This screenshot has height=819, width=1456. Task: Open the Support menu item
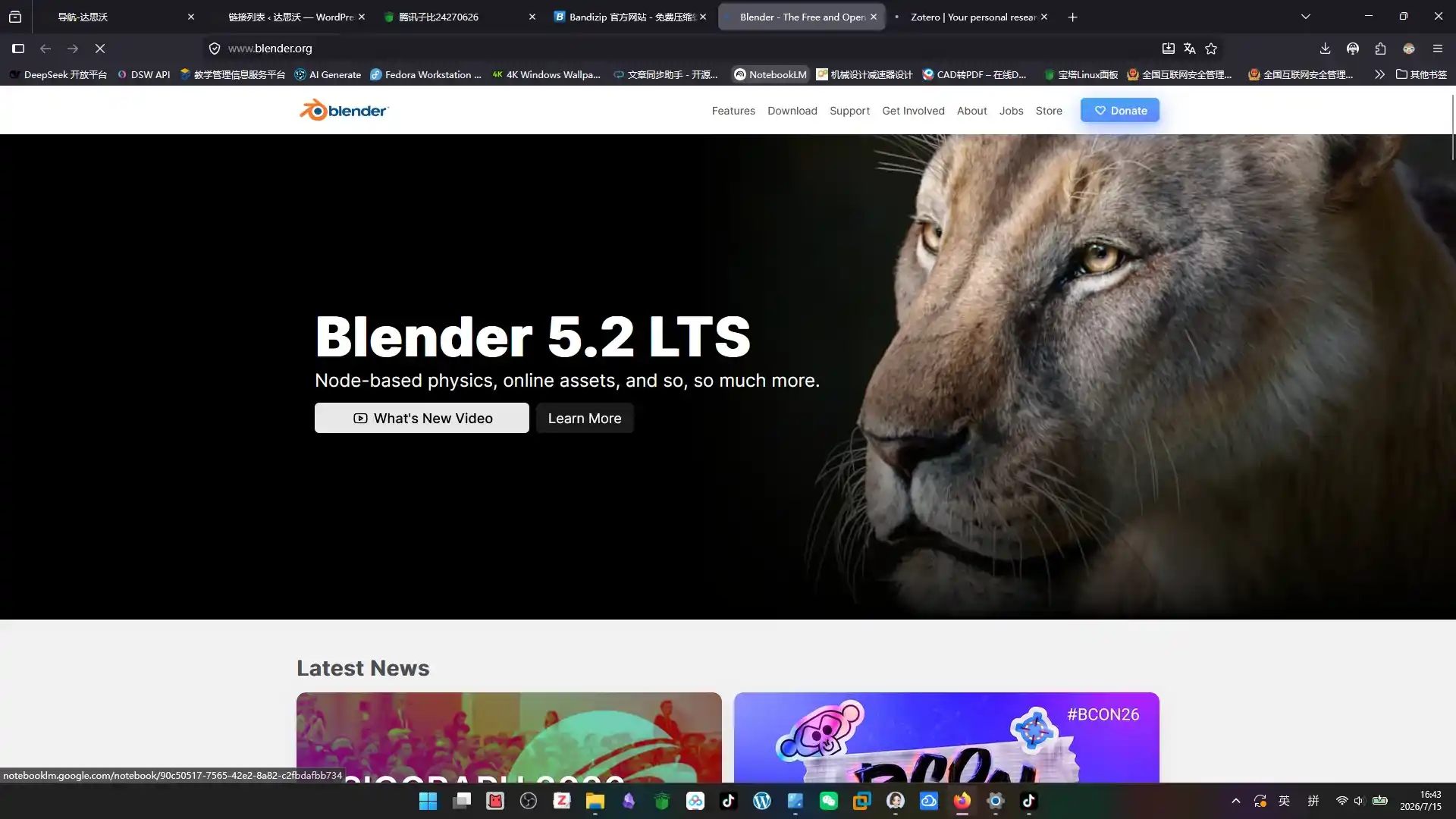point(849,111)
